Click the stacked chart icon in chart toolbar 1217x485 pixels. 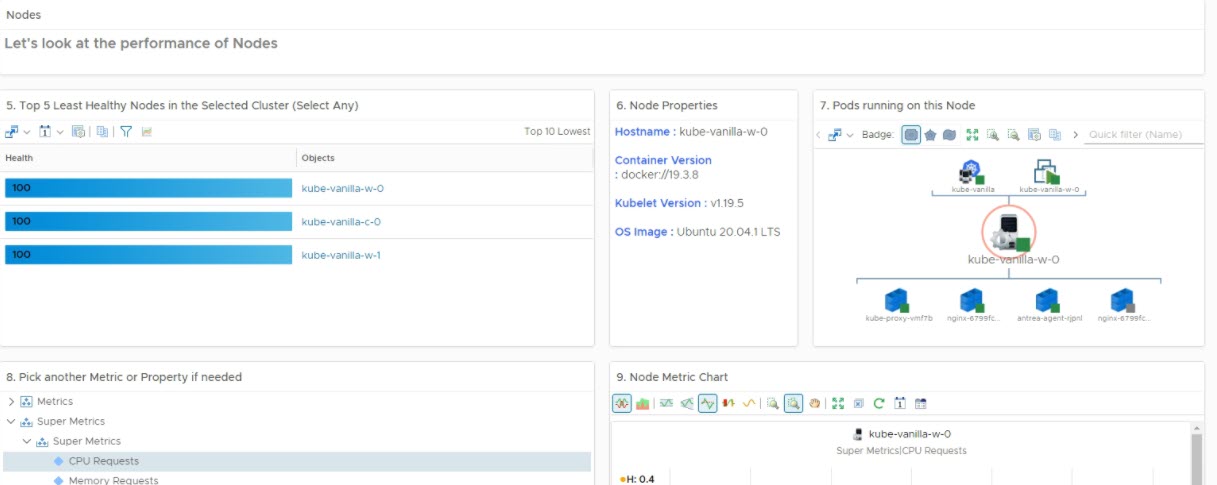click(642, 404)
